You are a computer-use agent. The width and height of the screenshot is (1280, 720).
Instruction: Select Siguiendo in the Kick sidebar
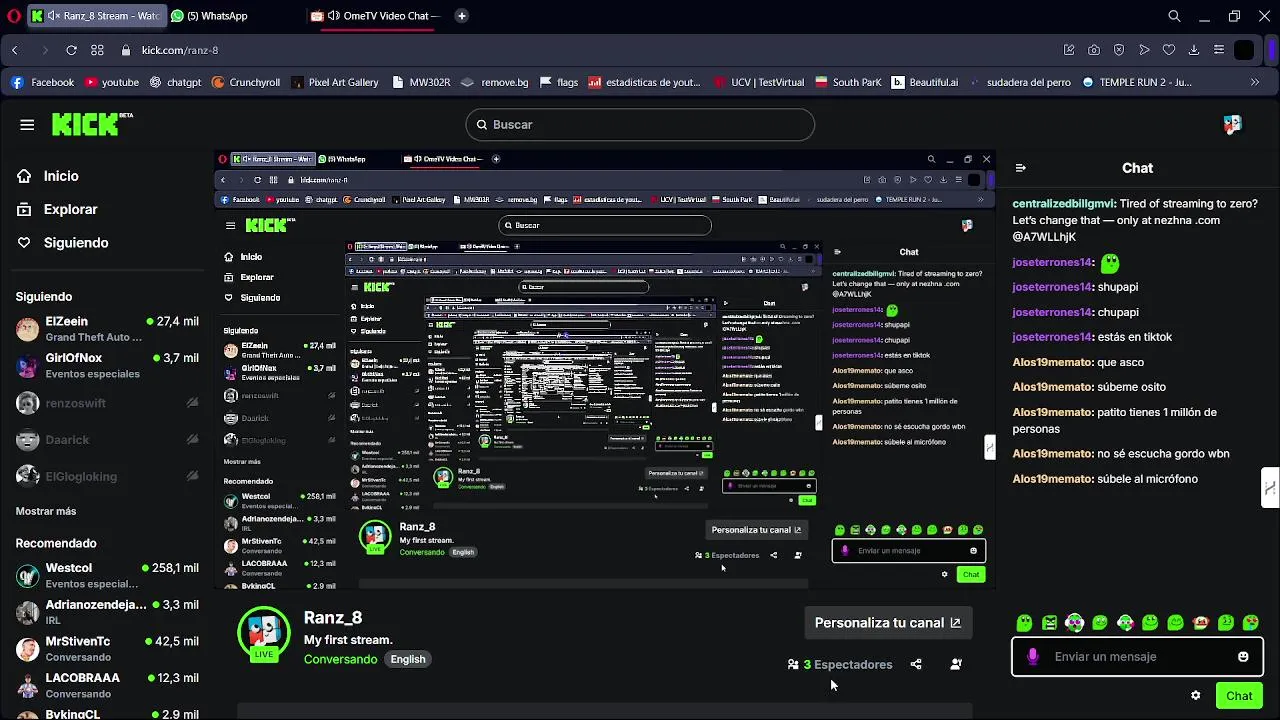[62, 243]
